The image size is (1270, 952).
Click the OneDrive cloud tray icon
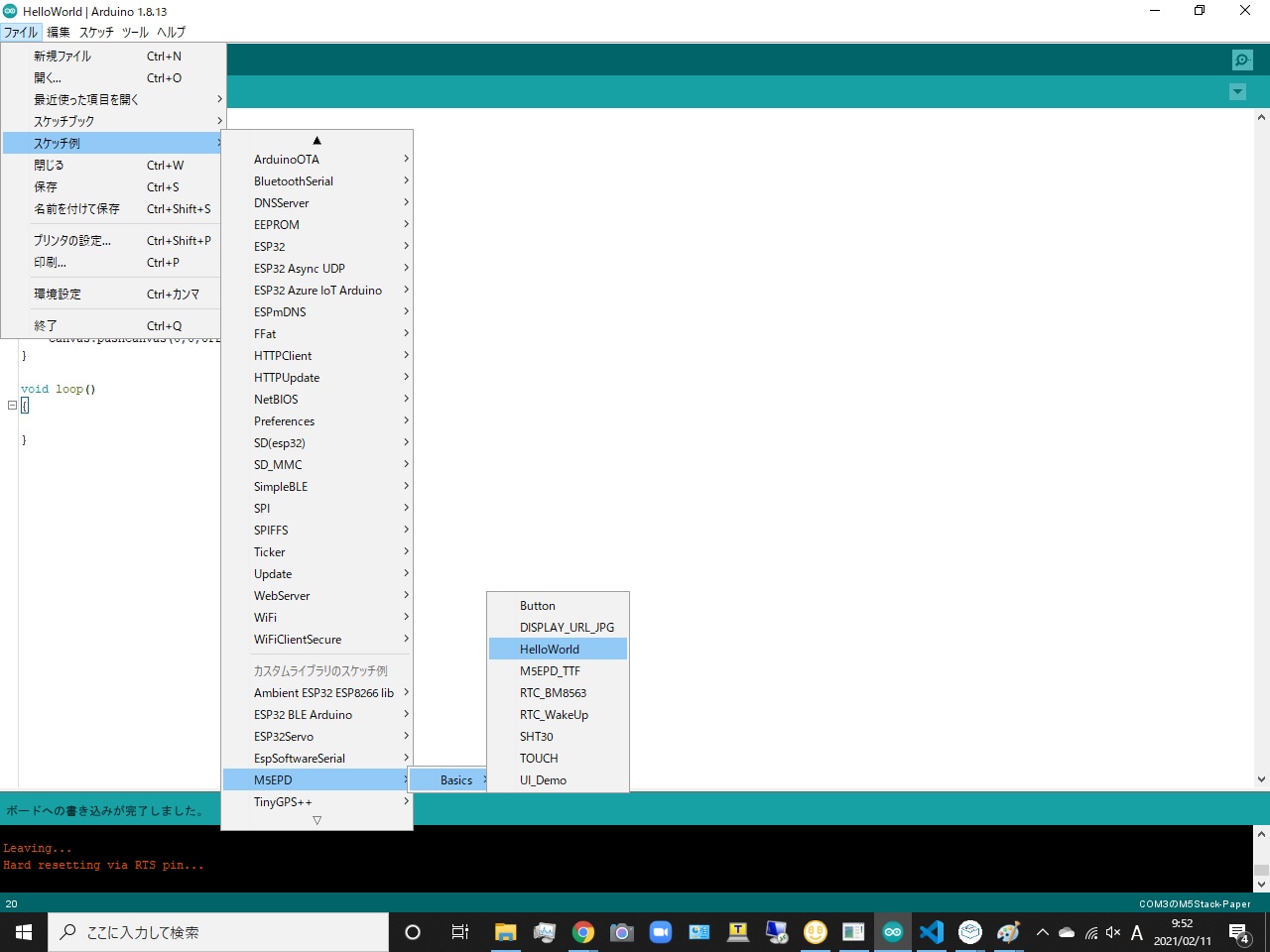coord(1067,932)
